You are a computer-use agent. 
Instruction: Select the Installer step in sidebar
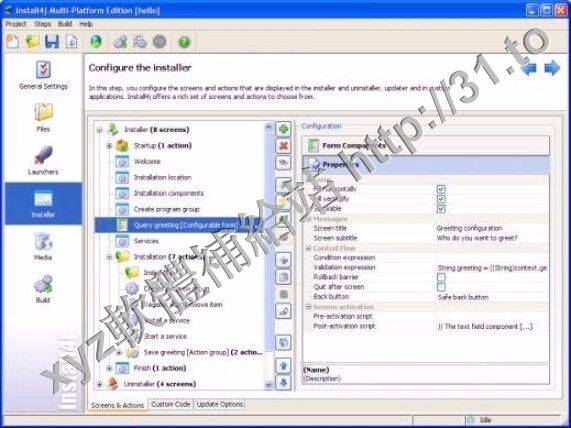point(43,203)
